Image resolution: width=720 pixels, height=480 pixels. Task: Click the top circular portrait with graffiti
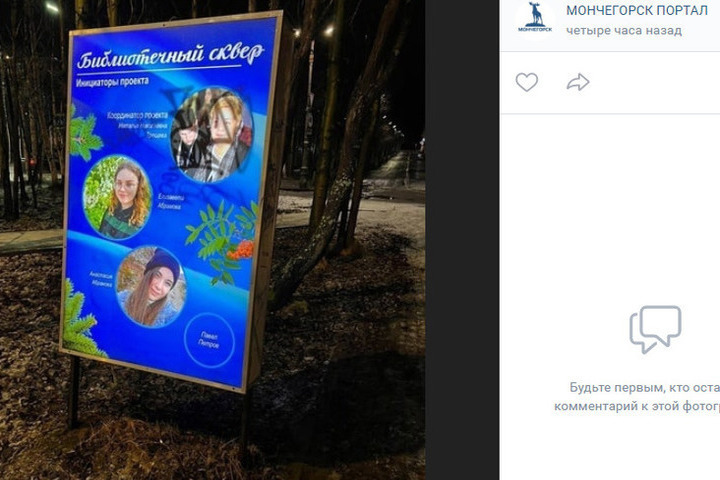211,135
